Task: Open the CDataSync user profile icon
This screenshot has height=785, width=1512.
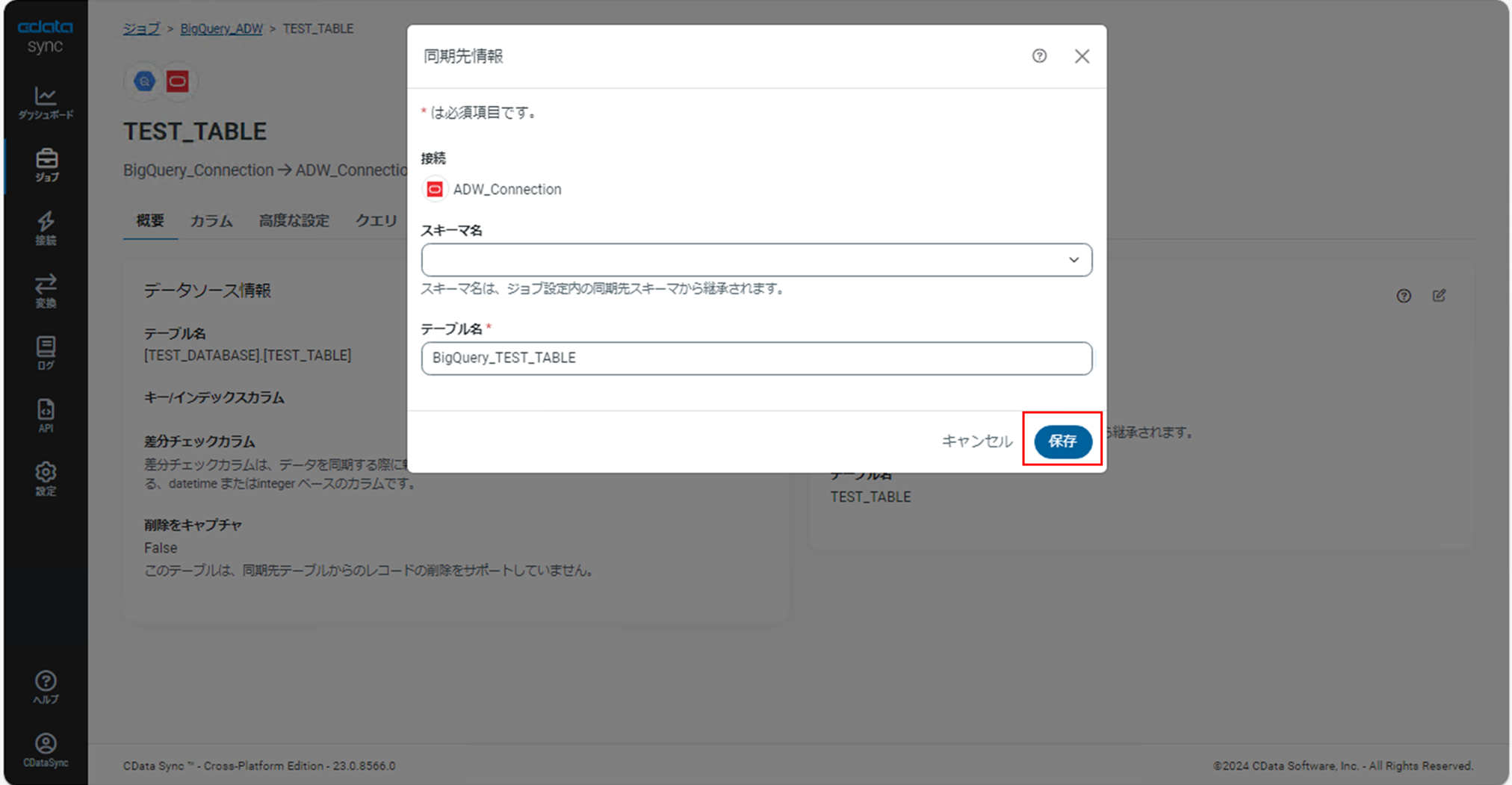Action: click(x=46, y=750)
